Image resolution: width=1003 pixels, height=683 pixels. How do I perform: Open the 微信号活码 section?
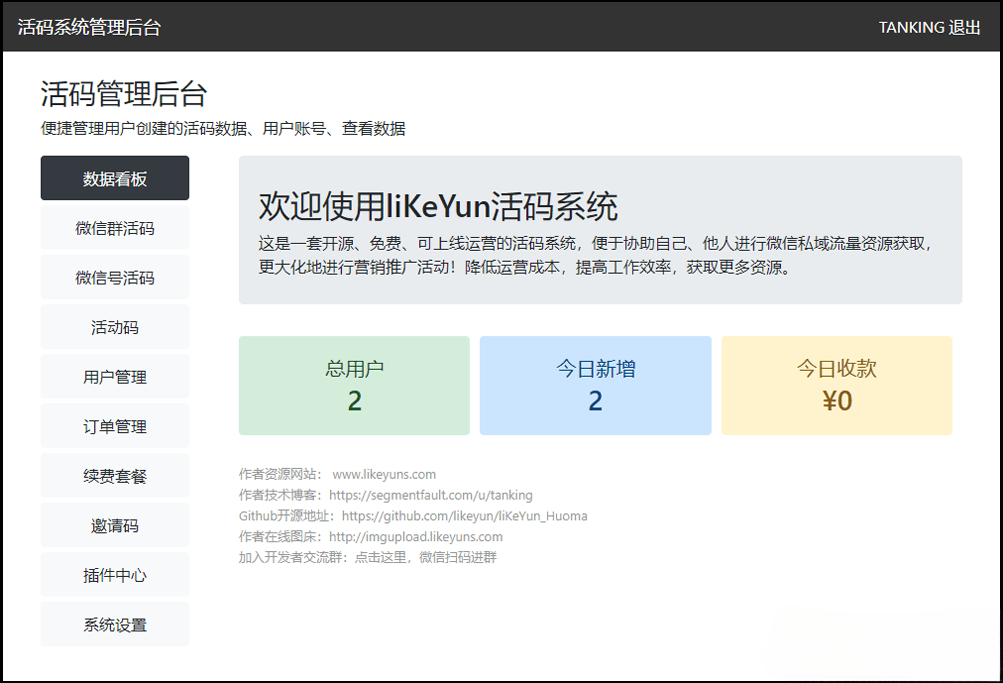click(x=114, y=277)
